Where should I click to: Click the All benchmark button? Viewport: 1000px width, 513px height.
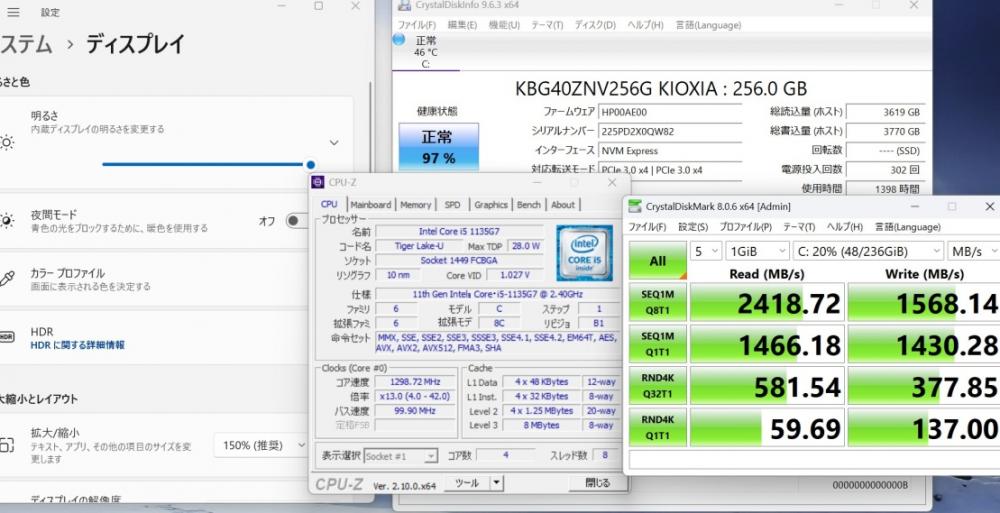658,260
